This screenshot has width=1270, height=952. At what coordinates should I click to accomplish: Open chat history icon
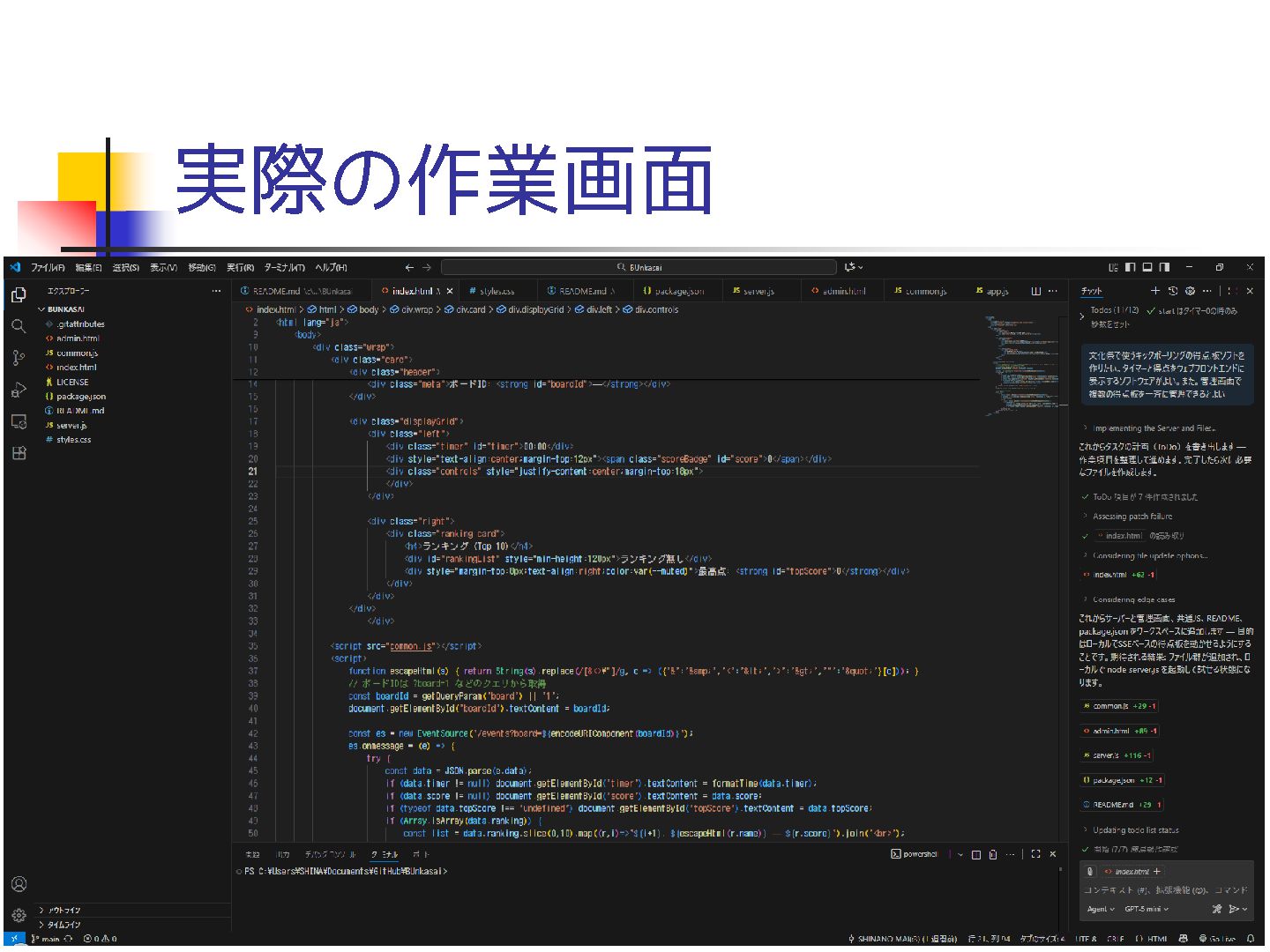tap(1173, 291)
